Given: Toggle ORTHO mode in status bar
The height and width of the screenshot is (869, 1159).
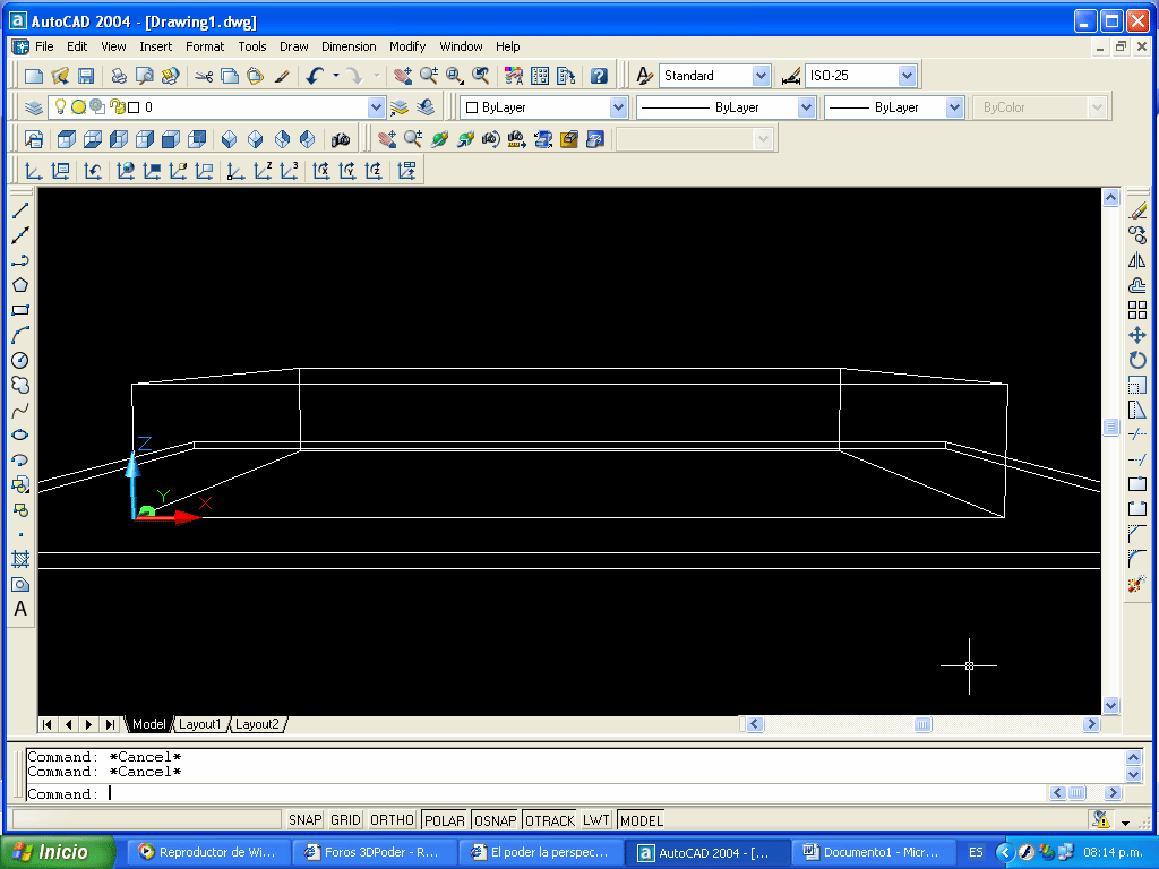Looking at the screenshot, I should coord(392,820).
